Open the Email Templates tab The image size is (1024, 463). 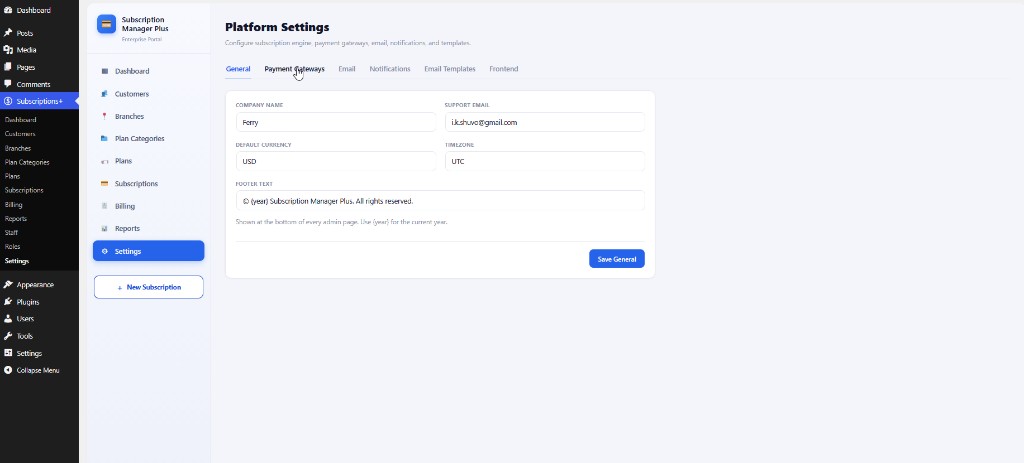(450, 69)
